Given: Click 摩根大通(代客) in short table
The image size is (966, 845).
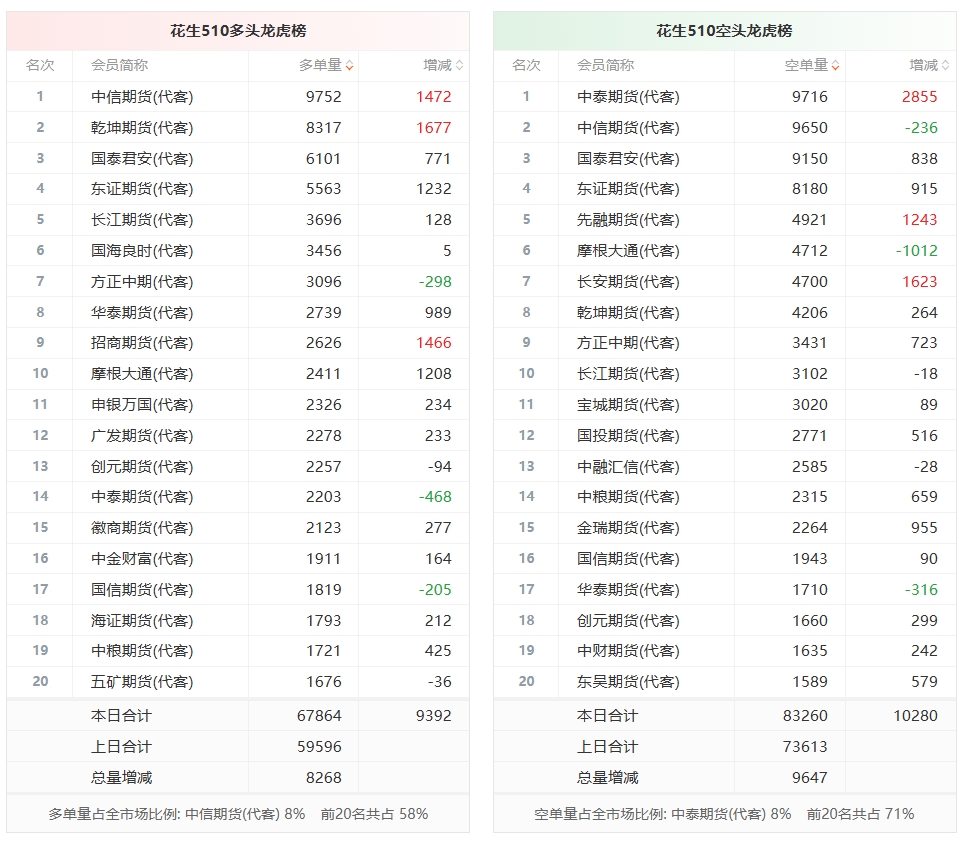Looking at the screenshot, I should [628, 251].
